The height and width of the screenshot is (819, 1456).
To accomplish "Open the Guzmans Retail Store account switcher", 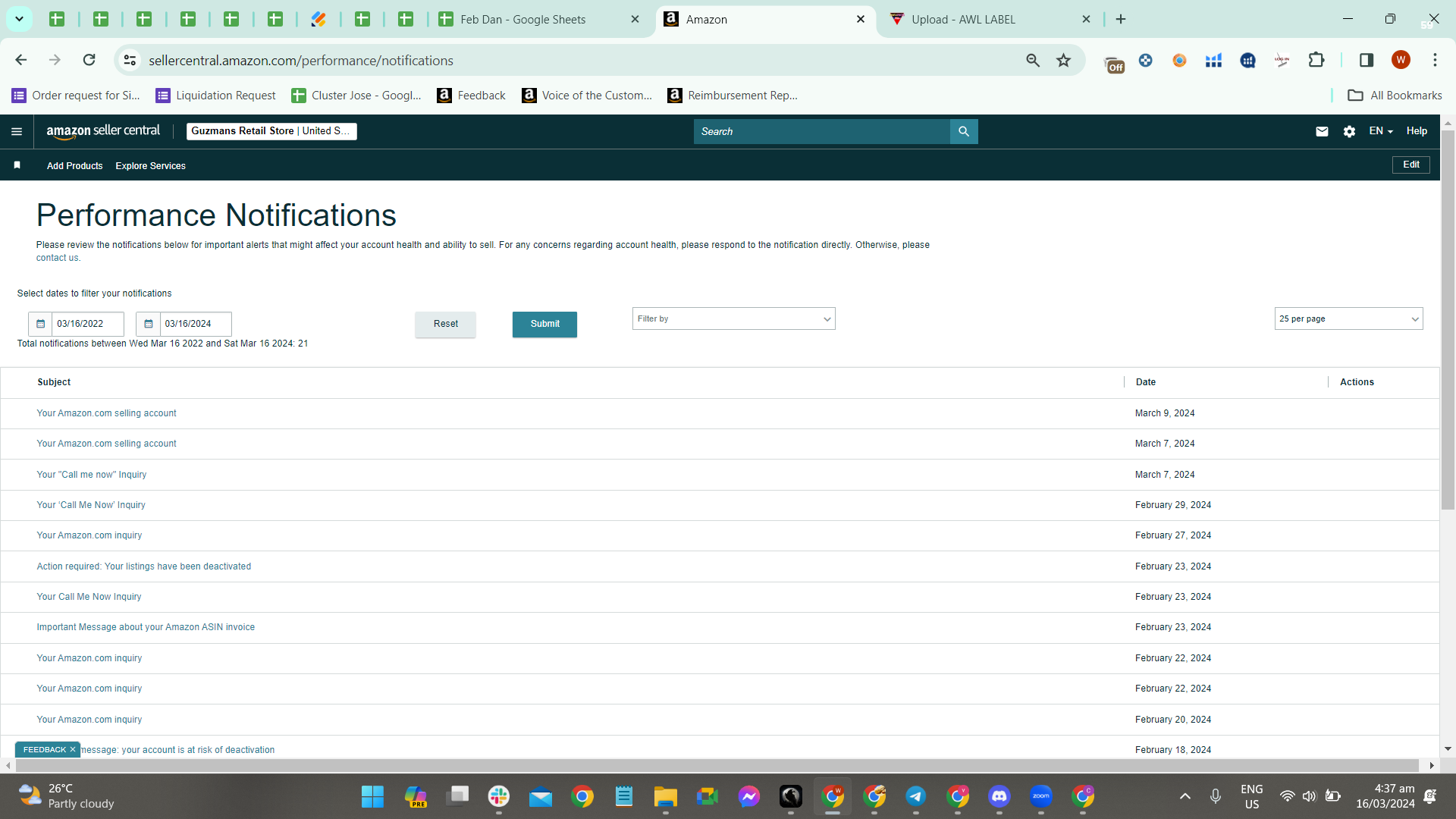I will tap(271, 131).
